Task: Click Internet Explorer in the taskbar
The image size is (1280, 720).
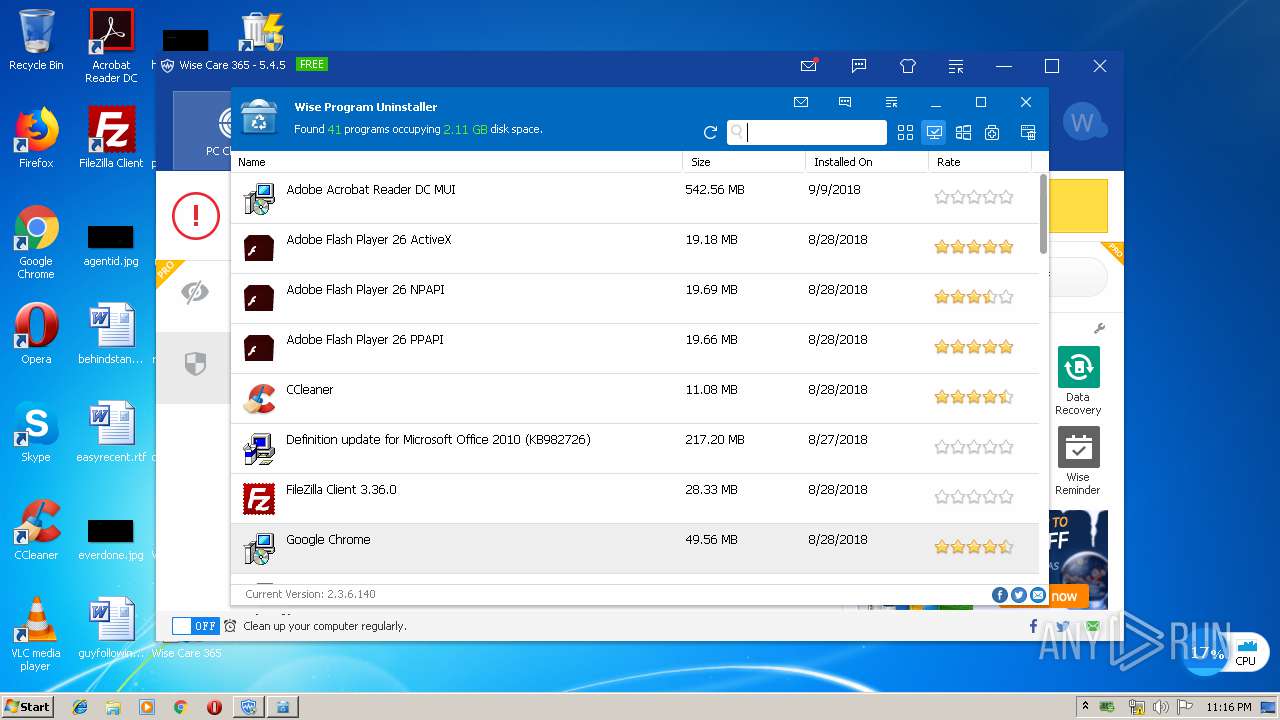Action: tap(80, 706)
